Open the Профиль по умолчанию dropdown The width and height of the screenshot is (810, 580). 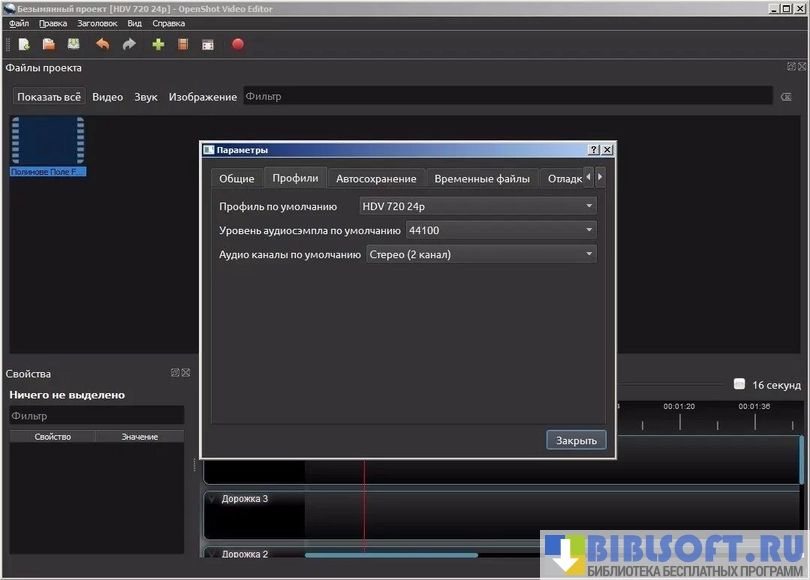coord(477,206)
